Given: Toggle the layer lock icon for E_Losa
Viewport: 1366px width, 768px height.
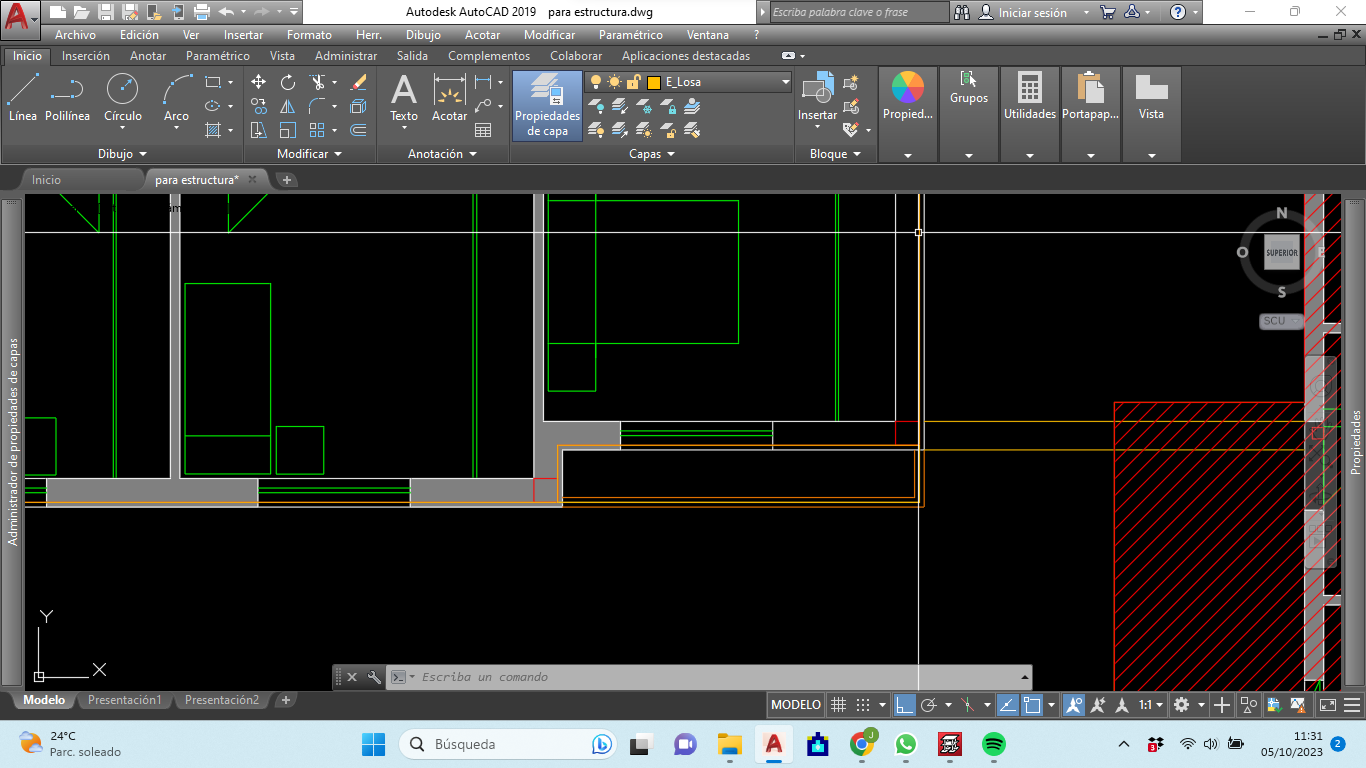Looking at the screenshot, I should [633, 82].
